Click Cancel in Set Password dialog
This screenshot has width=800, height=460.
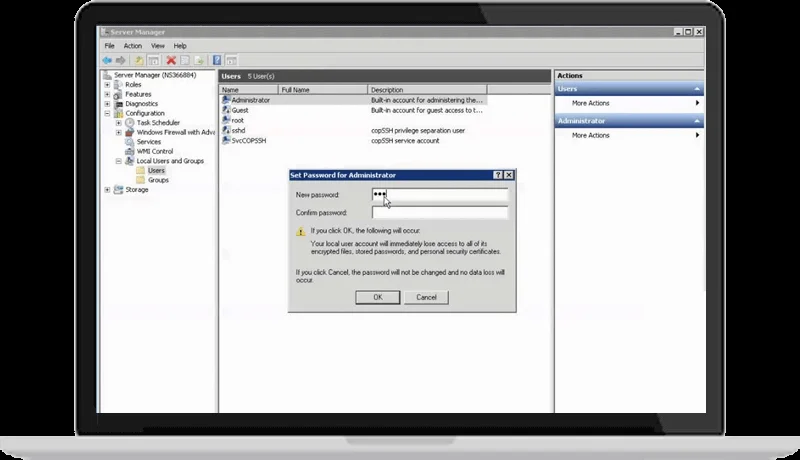click(426, 297)
